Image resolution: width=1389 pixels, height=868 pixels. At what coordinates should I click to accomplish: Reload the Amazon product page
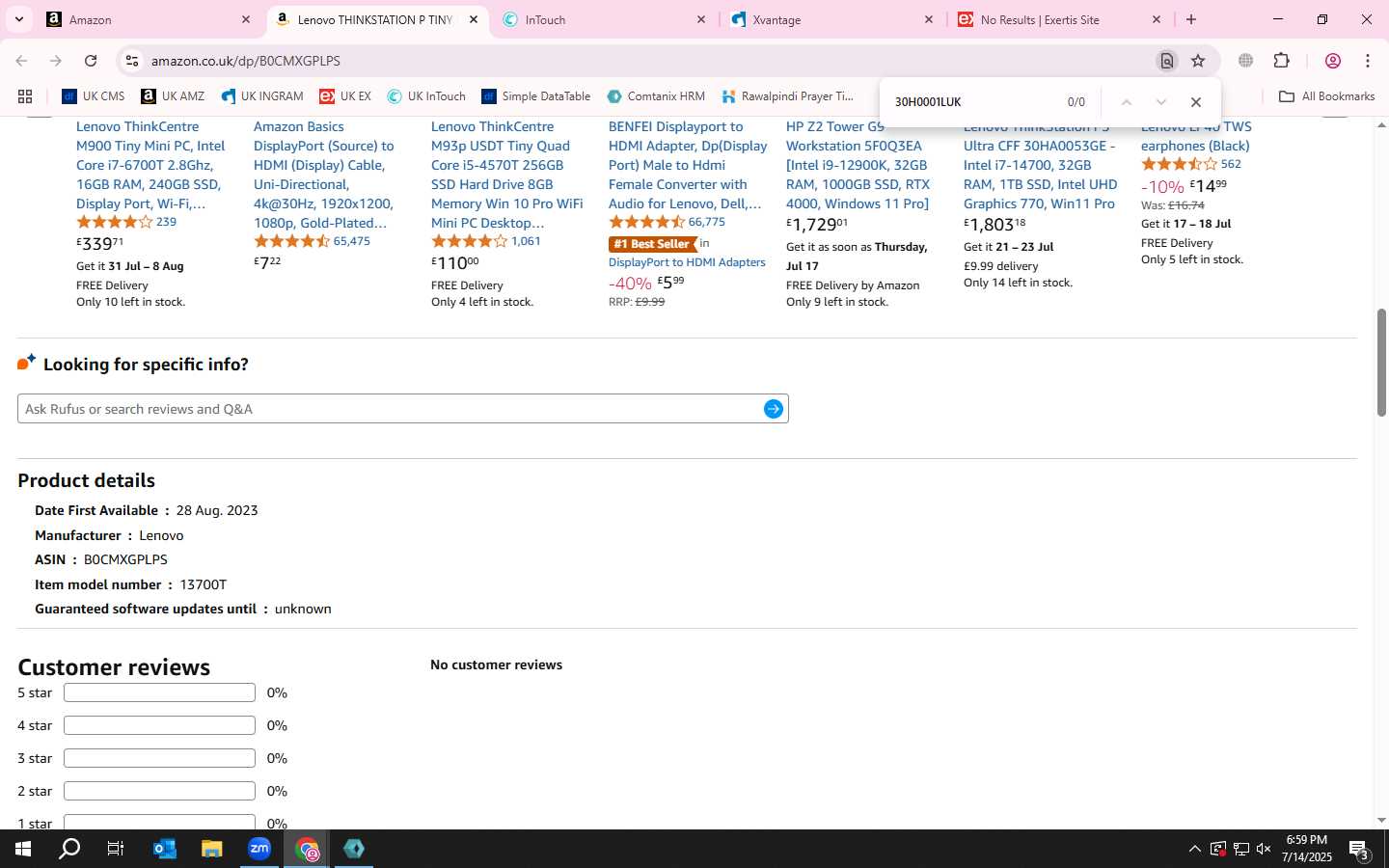point(91,61)
